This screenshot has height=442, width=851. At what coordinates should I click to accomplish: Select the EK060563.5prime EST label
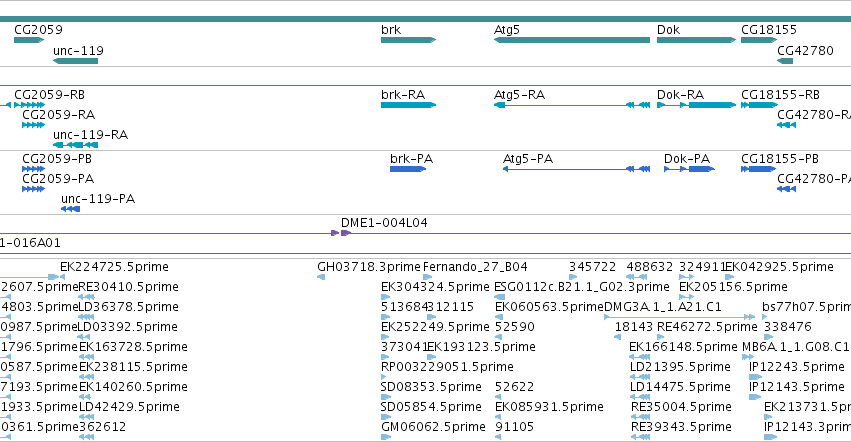(x=549, y=307)
